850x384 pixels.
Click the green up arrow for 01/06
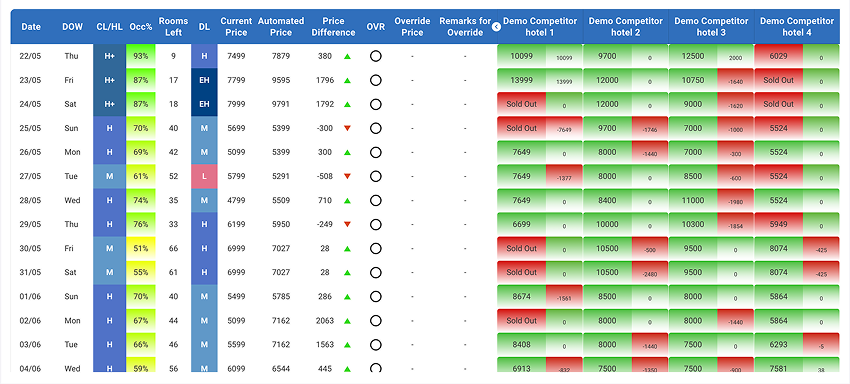tap(347, 297)
